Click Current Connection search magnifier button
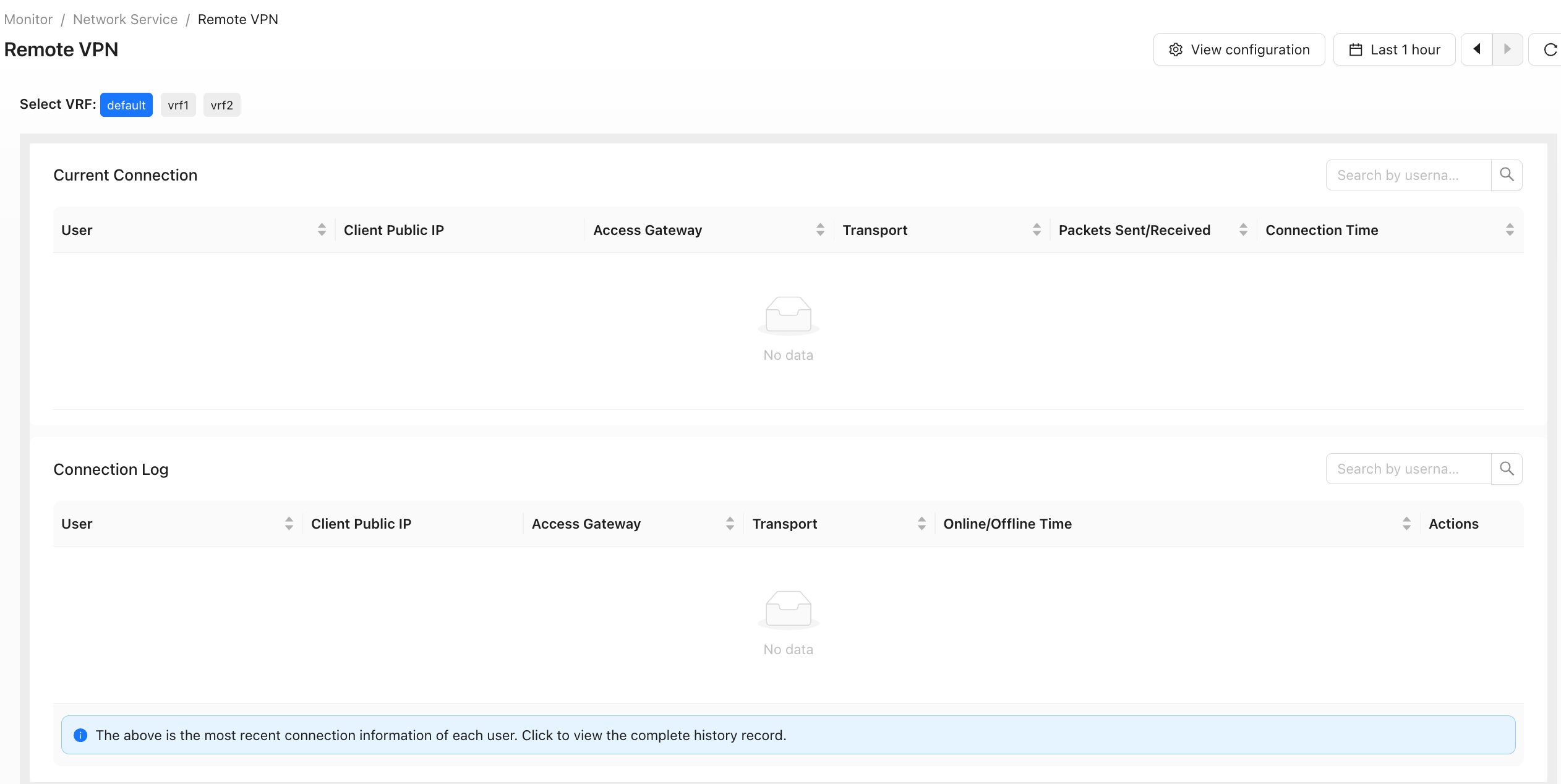The image size is (1561, 784). 1507,175
